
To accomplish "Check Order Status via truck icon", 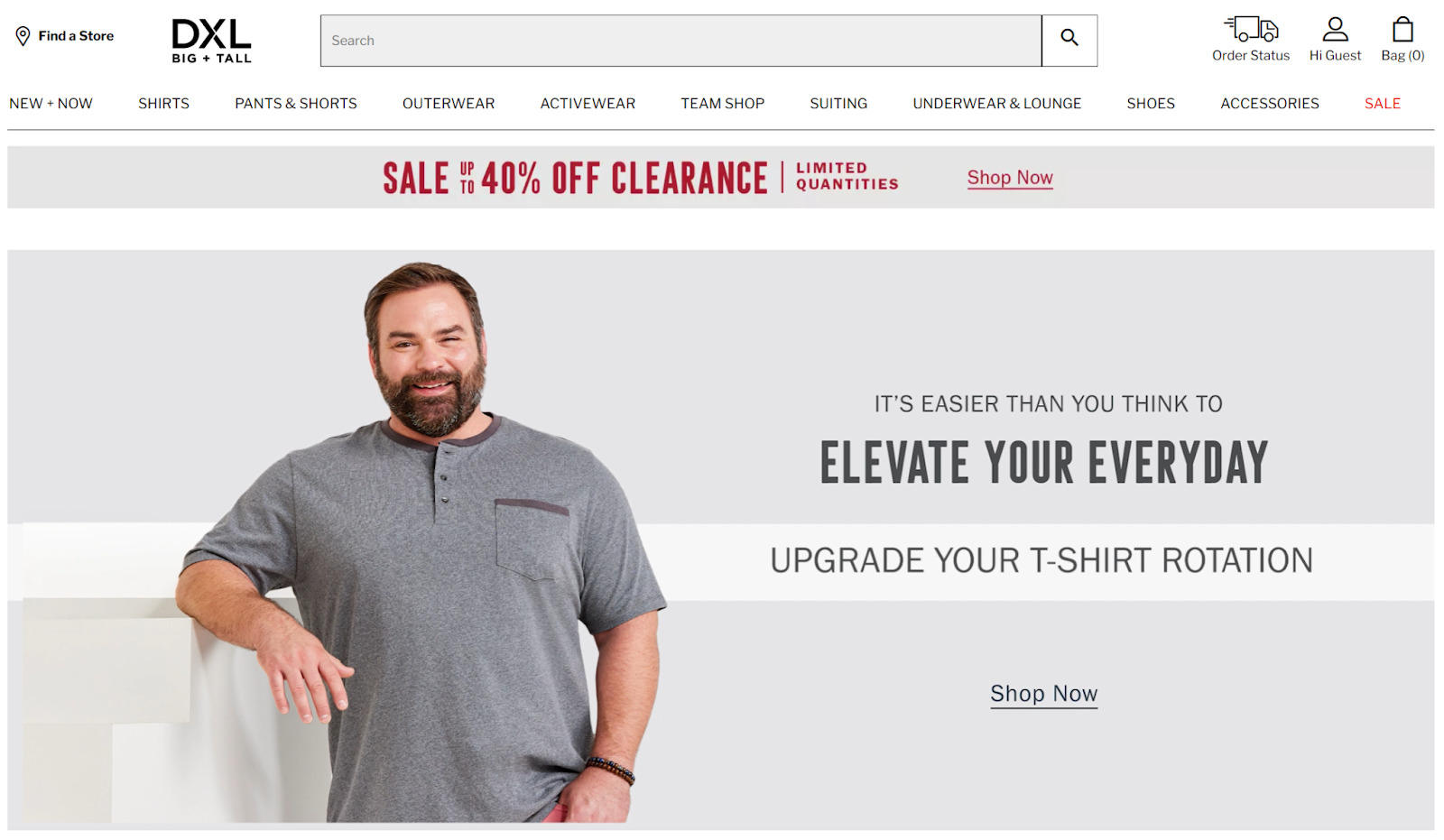I will point(1251,29).
